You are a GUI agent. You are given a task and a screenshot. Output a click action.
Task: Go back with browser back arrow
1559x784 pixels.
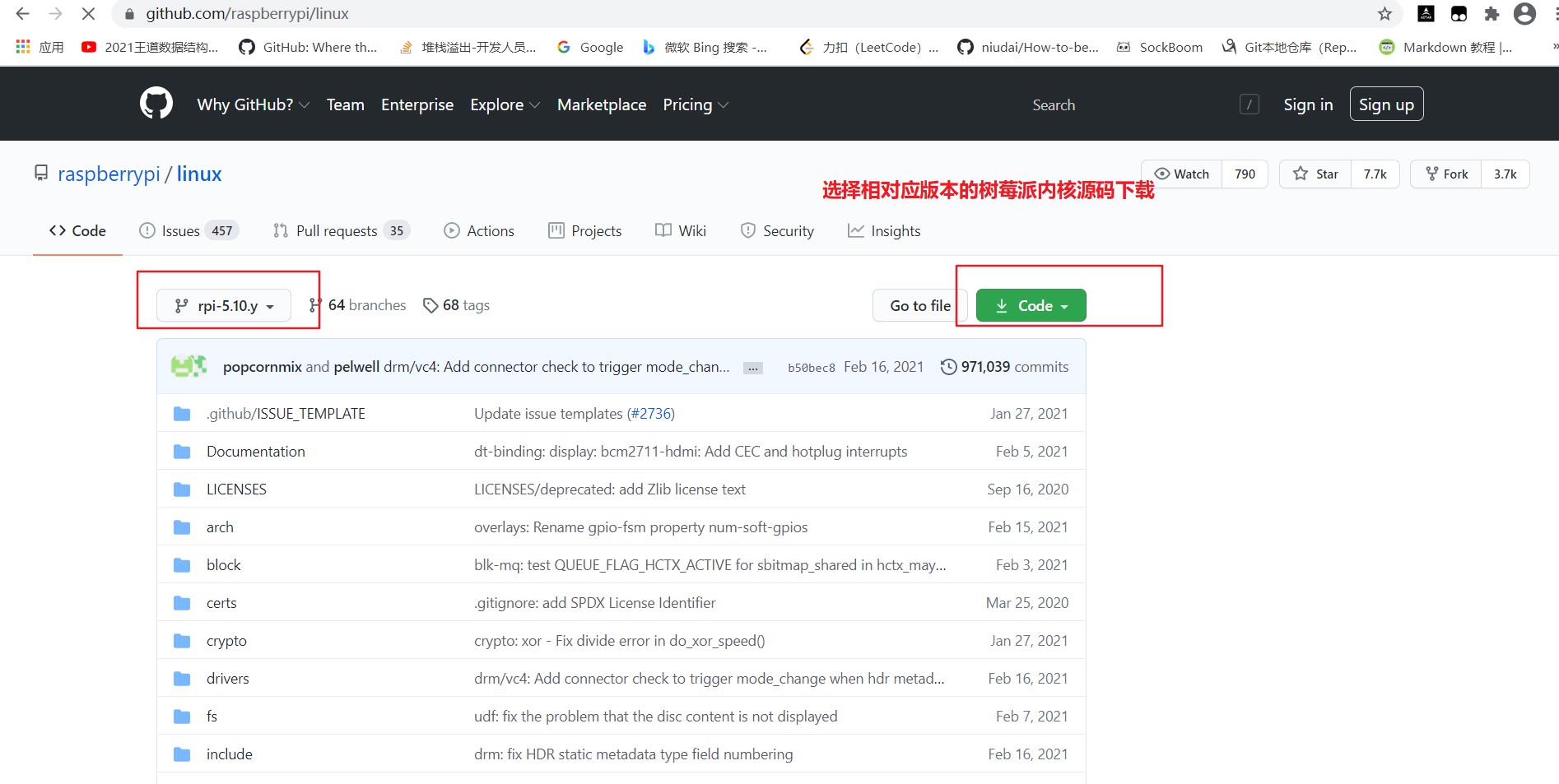22,14
